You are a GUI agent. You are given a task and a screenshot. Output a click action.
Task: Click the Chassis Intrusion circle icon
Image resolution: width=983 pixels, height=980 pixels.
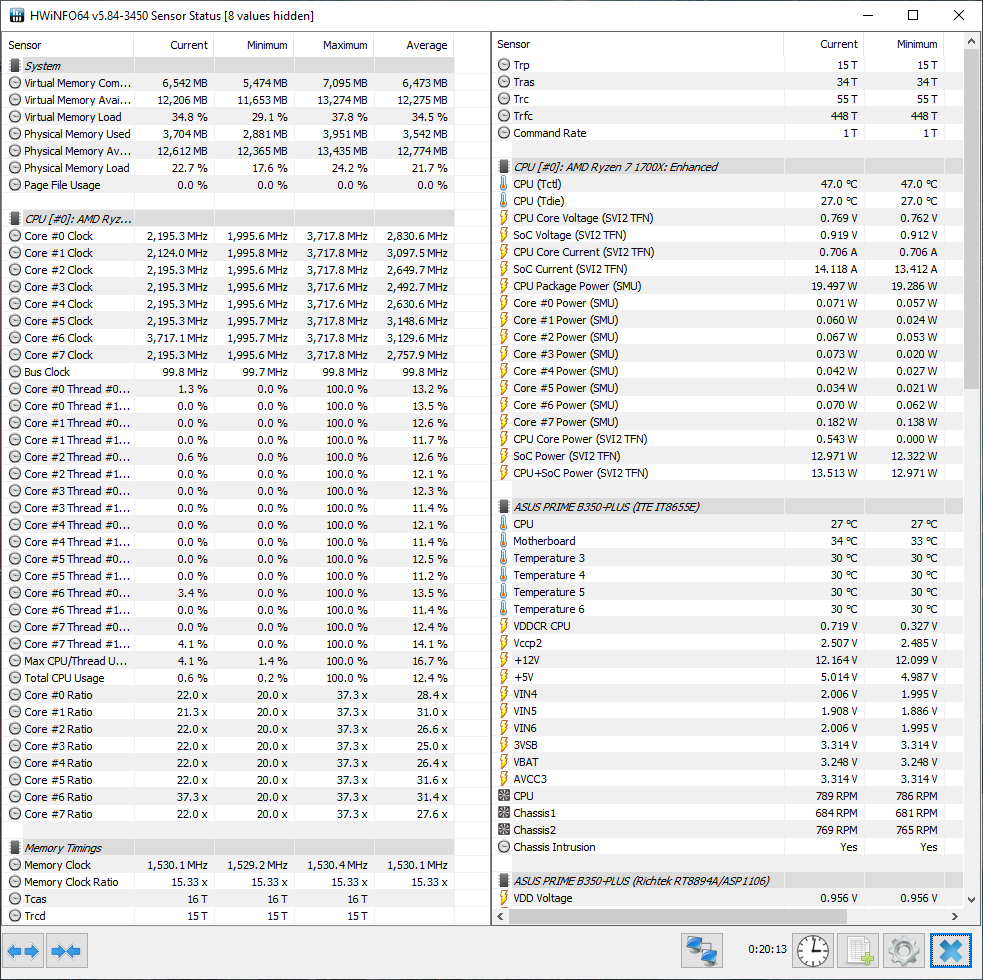coord(503,846)
